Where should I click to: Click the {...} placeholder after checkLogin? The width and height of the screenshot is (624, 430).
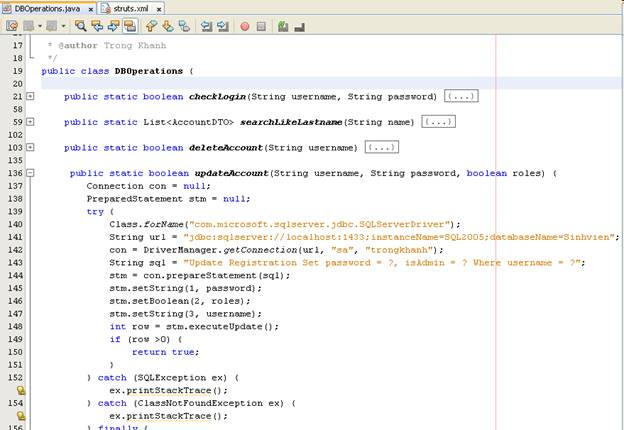coord(461,96)
